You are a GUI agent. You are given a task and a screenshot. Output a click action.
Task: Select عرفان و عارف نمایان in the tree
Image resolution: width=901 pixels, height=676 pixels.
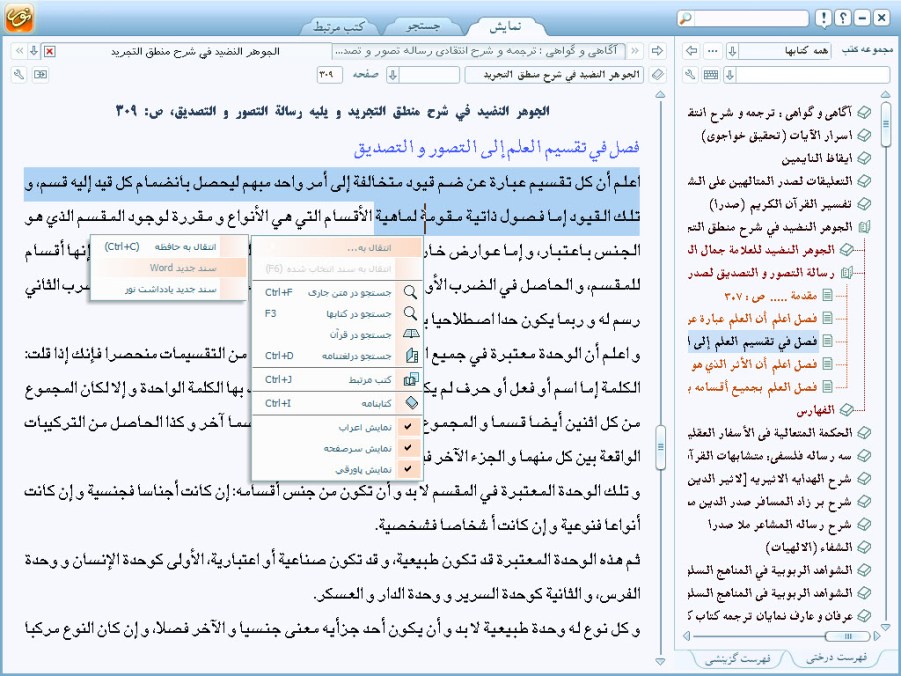click(x=770, y=616)
